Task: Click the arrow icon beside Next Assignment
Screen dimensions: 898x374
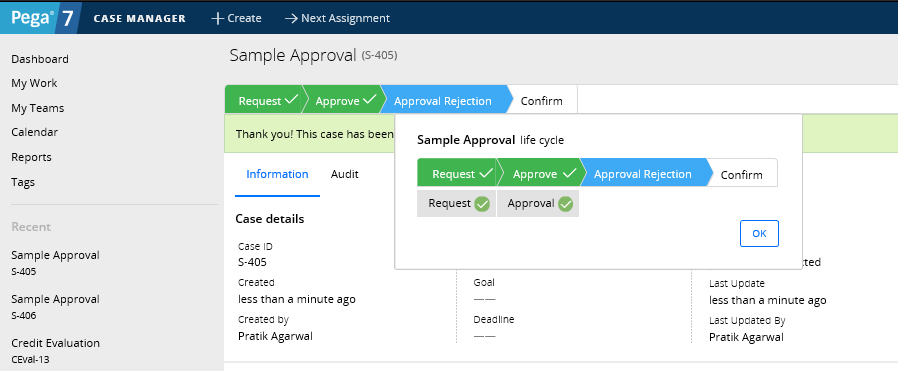Action: click(291, 18)
